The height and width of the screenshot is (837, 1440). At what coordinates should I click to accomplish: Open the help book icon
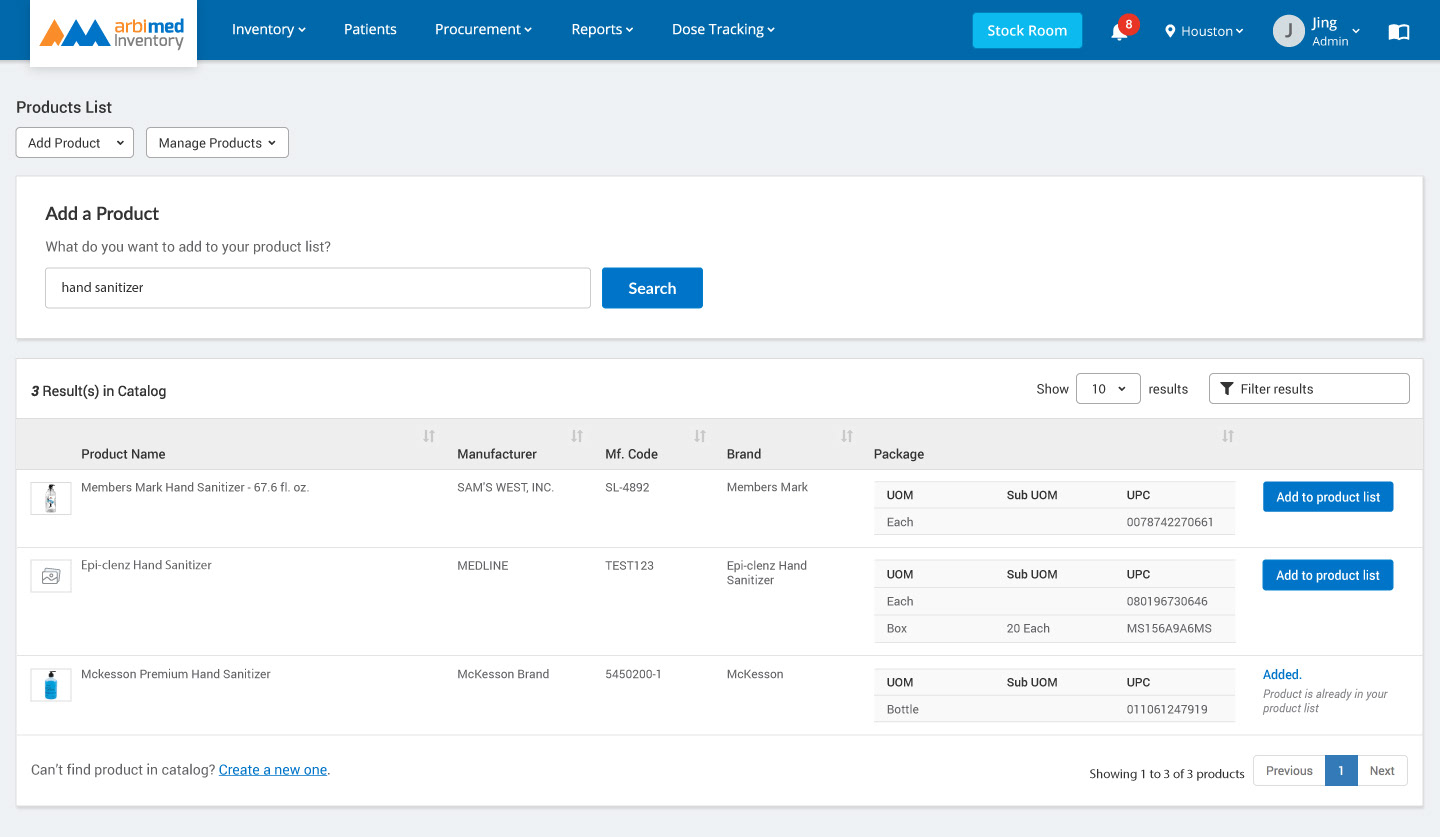(1399, 32)
